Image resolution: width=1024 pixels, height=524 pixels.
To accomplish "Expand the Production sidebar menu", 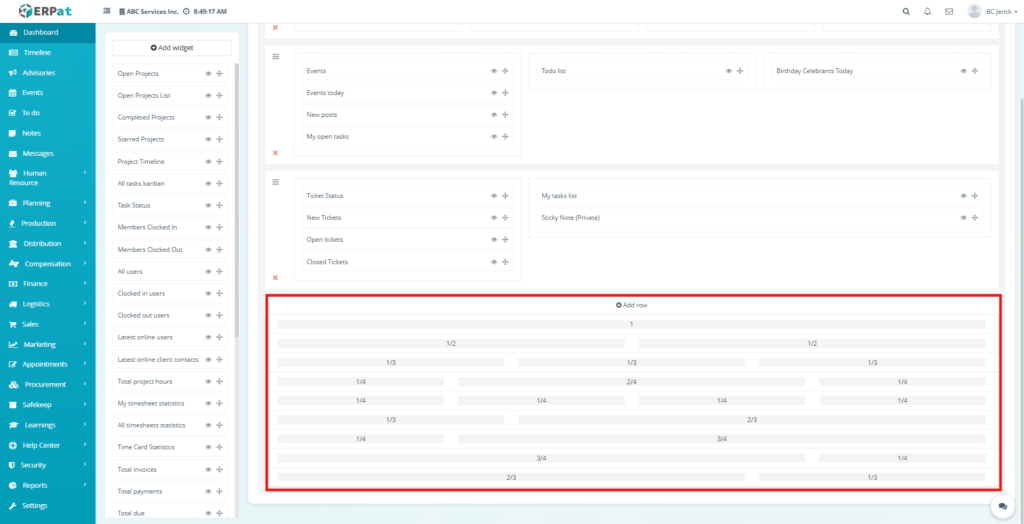I will [48, 223].
